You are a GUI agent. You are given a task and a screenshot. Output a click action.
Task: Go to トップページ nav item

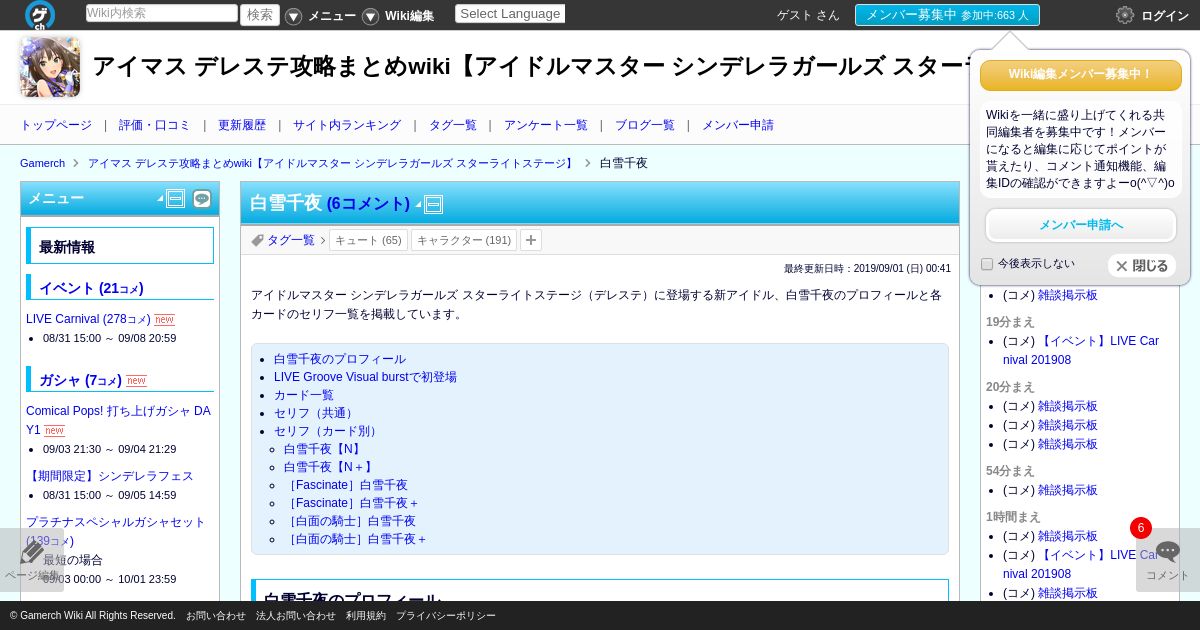[56, 125]
